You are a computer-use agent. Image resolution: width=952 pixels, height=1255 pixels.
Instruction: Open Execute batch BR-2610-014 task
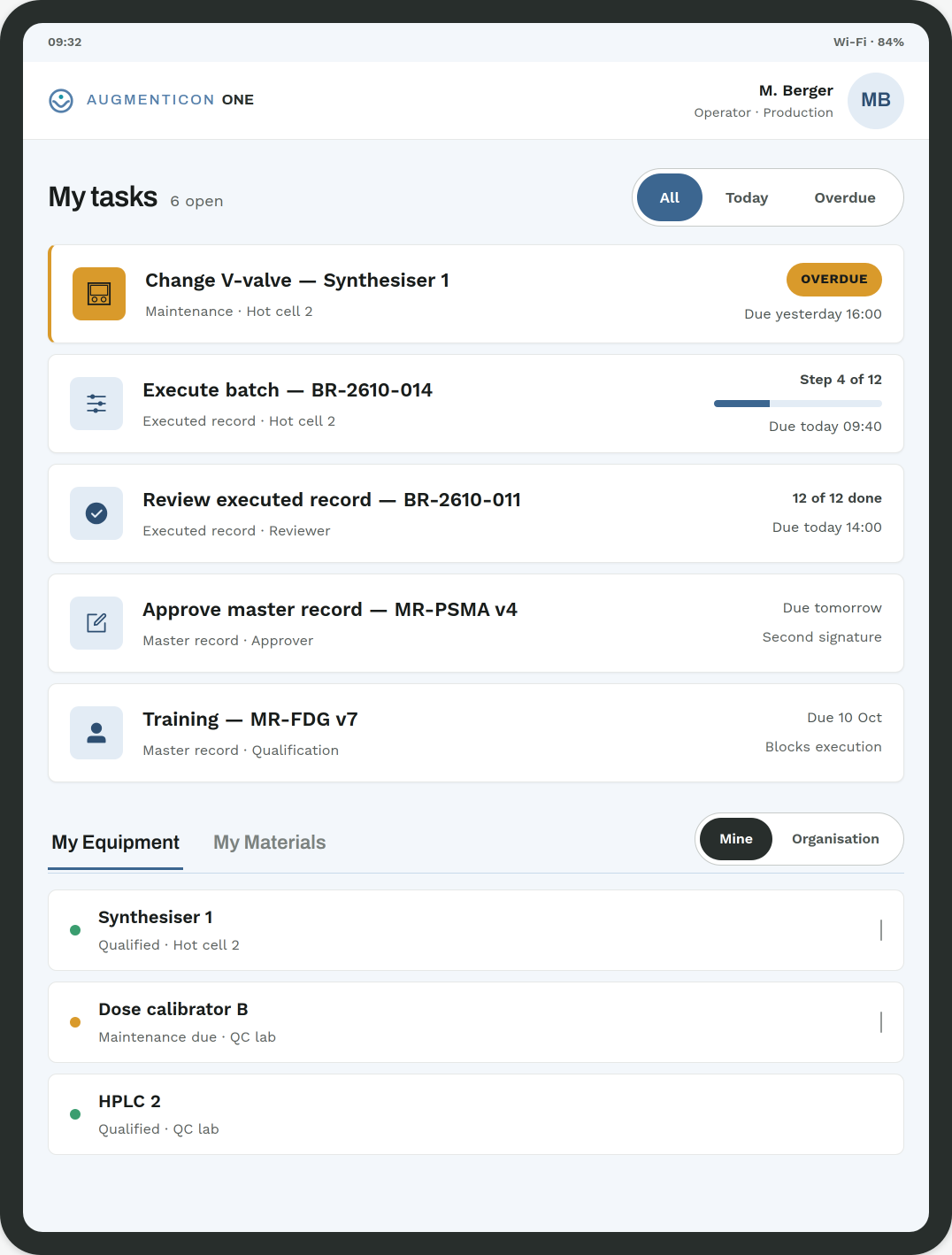tap(476, 404)
